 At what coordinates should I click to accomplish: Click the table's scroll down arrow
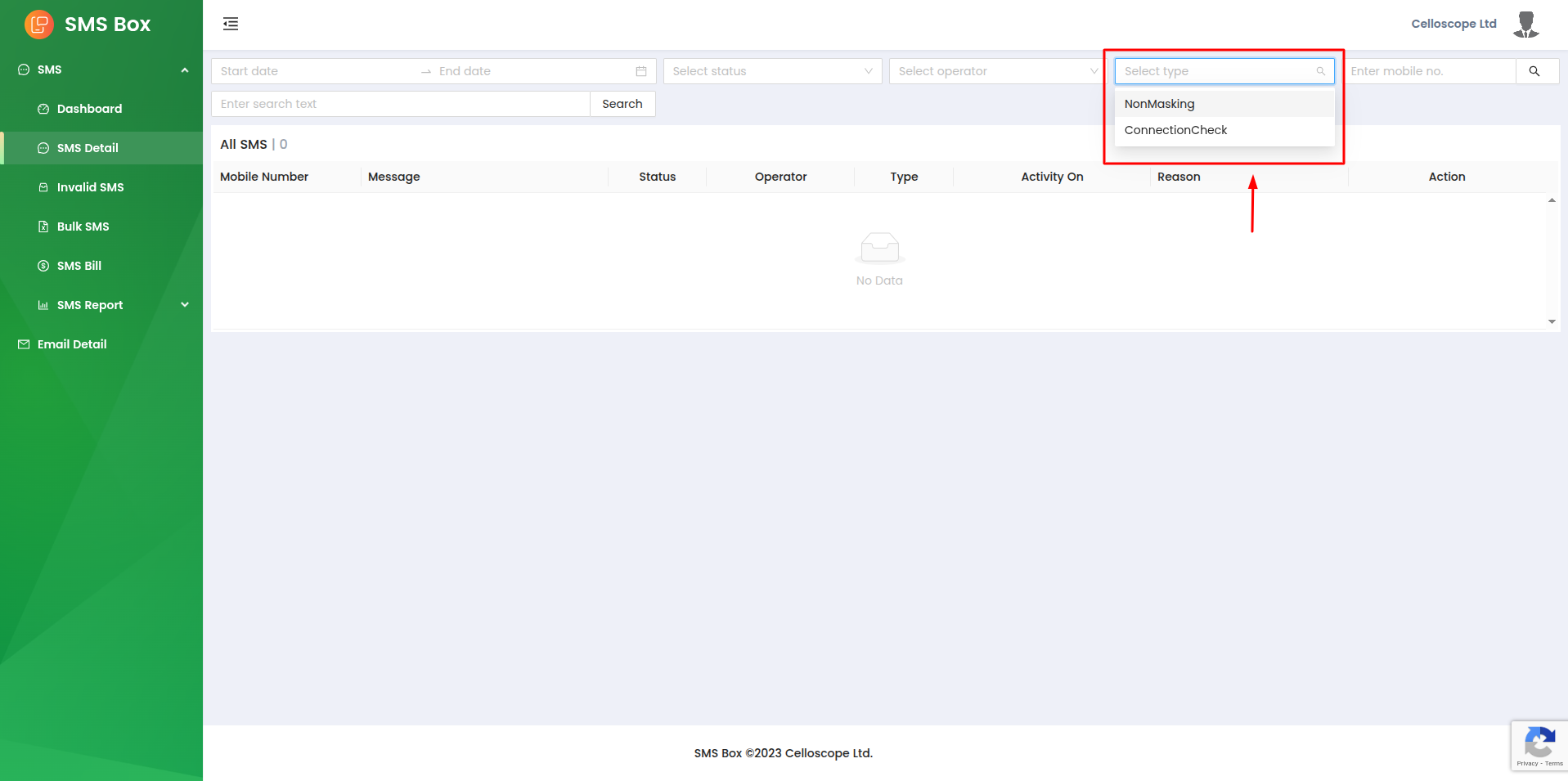1552,321
